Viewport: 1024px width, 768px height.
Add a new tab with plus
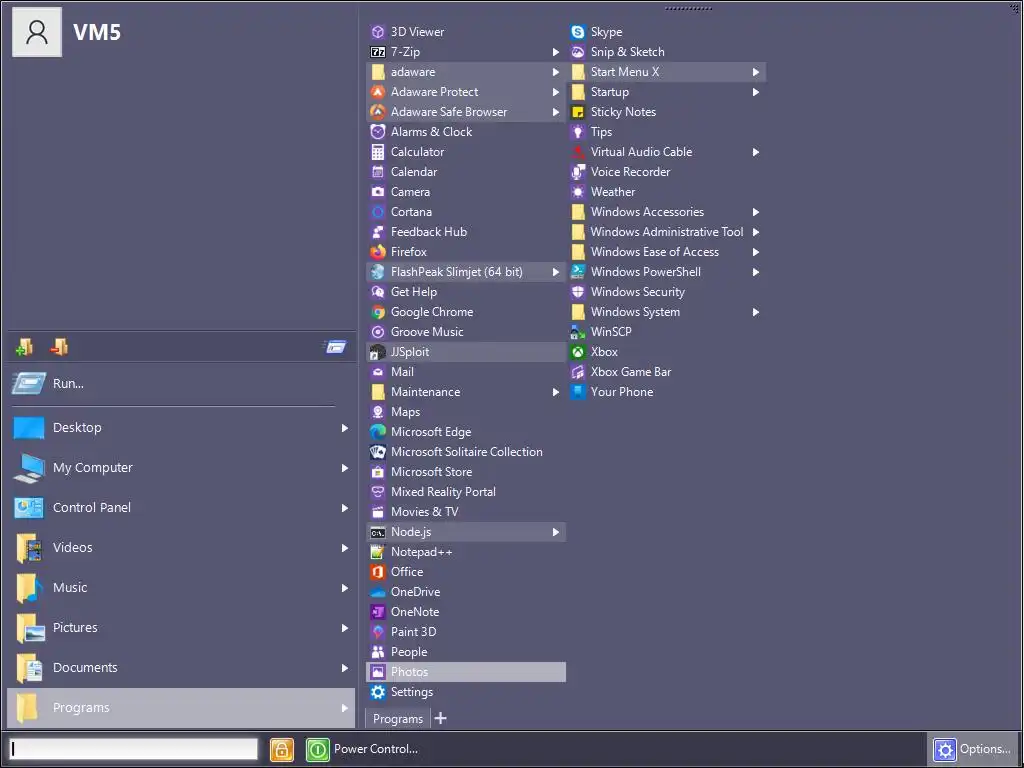coord(441,718)
